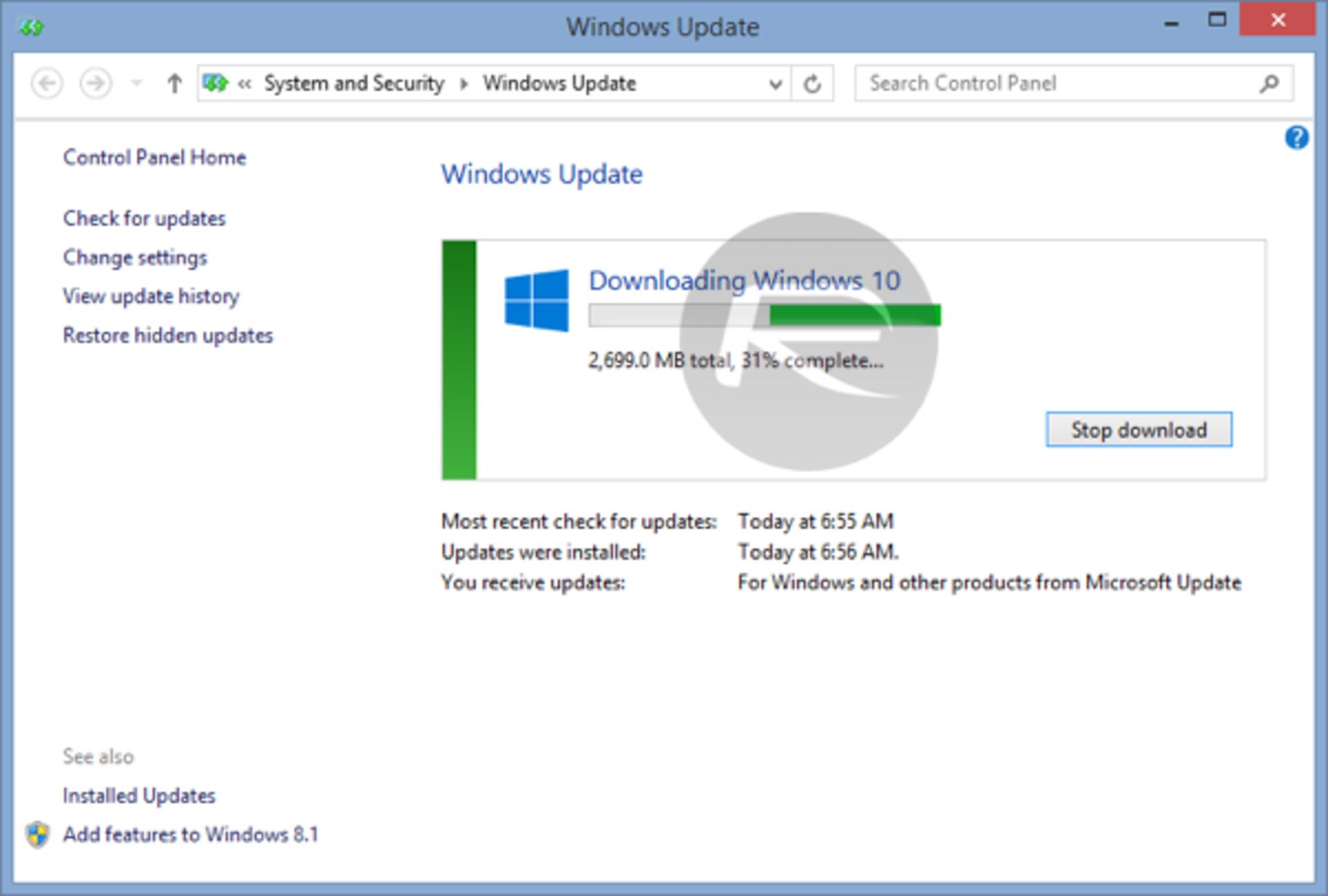Viewport: 1328px width, 896px height.
Task: Click the forward arrow navigation icon
Action: [97, 83]
